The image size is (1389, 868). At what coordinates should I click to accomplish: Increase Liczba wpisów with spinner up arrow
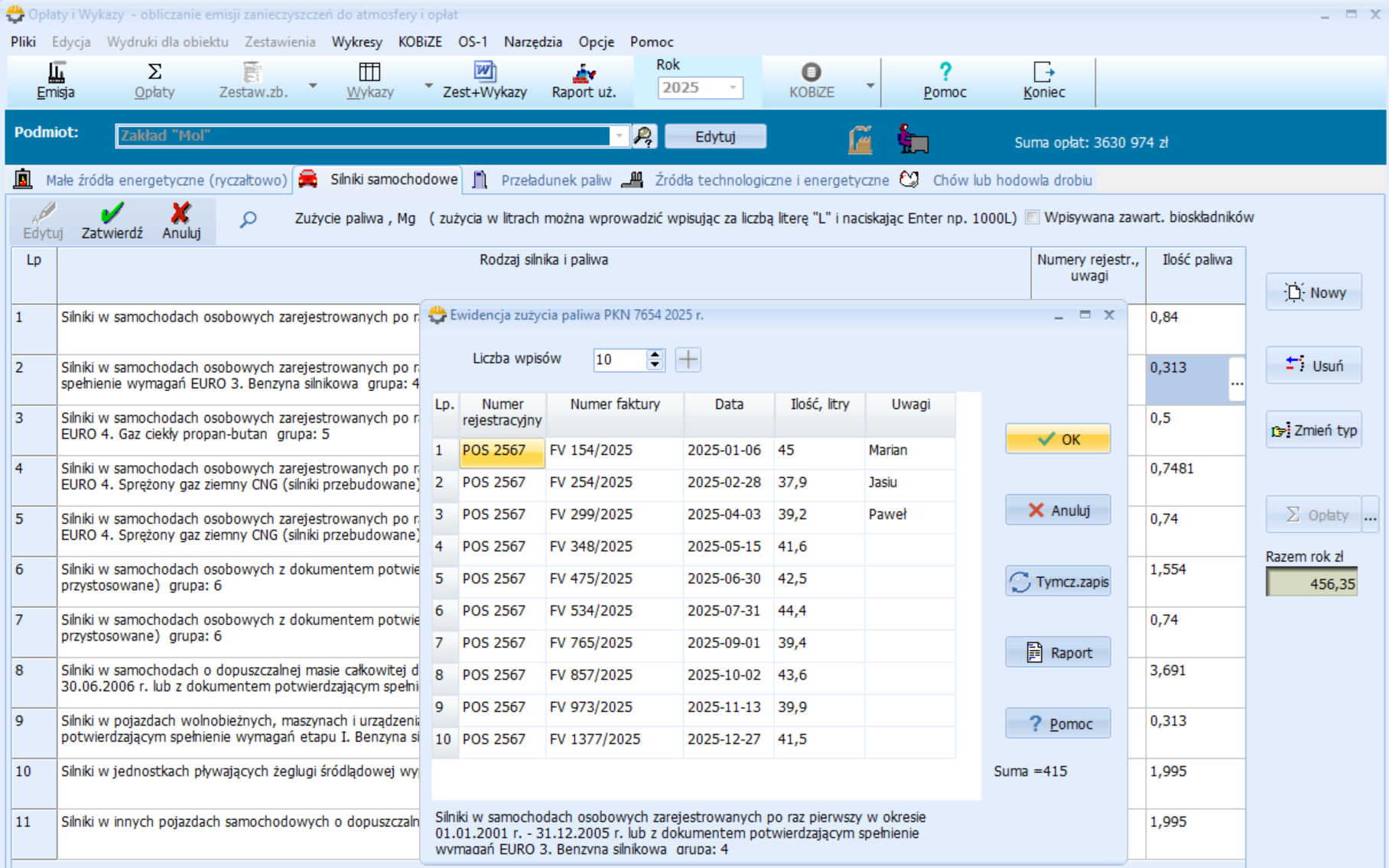point(655,354)
